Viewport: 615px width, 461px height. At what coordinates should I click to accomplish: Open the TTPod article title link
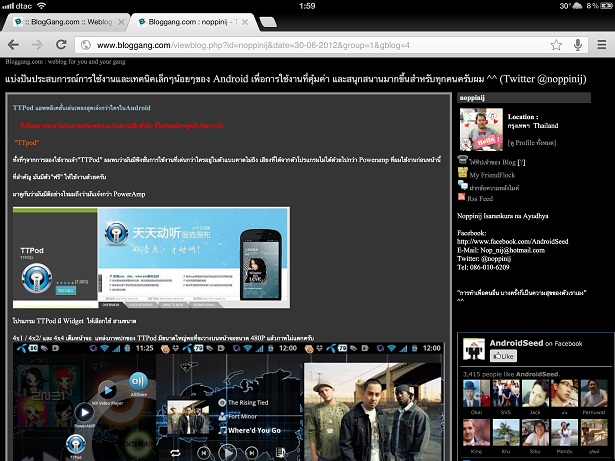pyautogui.click(x=82, y=108)
